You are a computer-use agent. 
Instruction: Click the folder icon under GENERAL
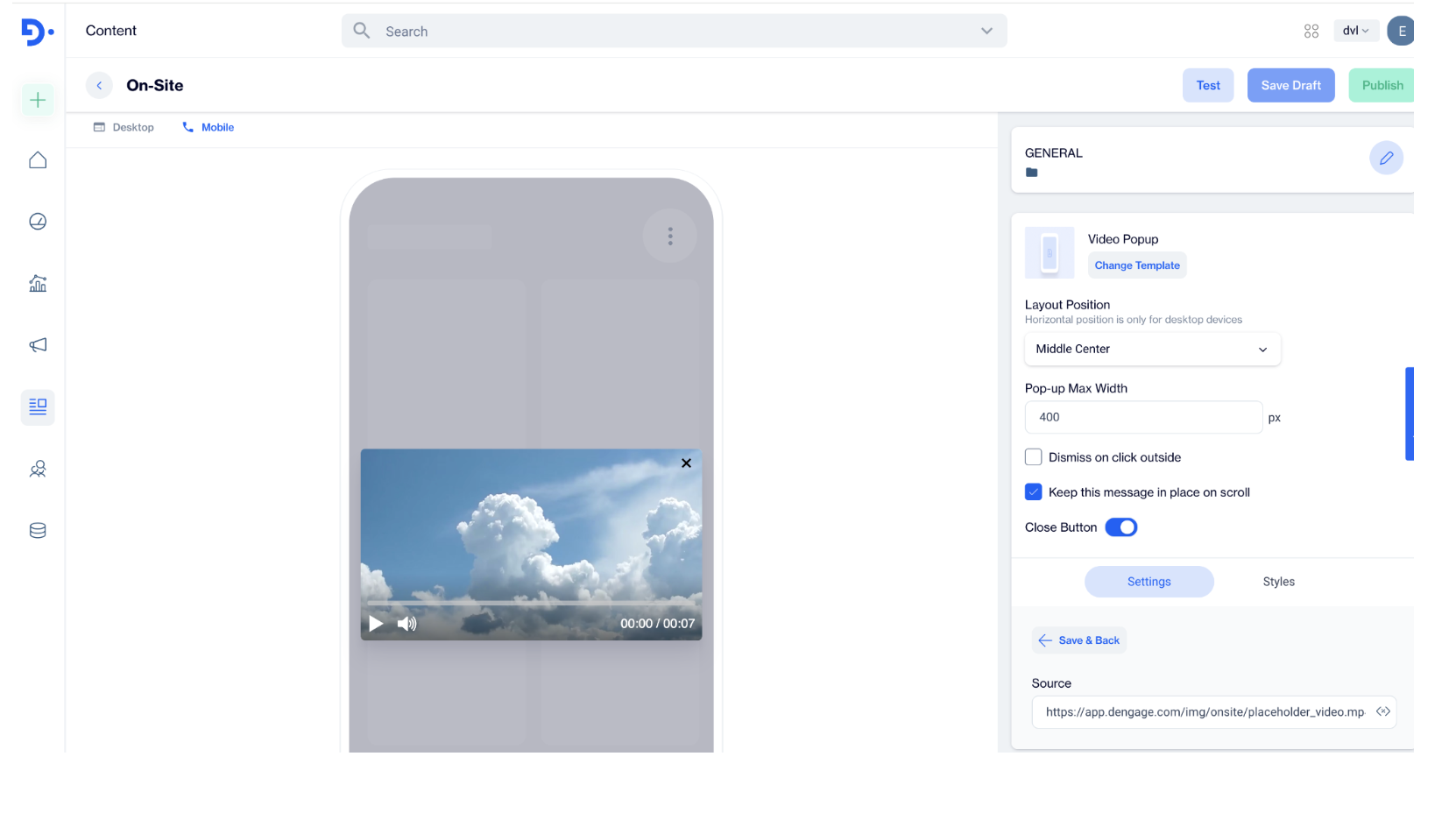click(x=1032, y=173)
